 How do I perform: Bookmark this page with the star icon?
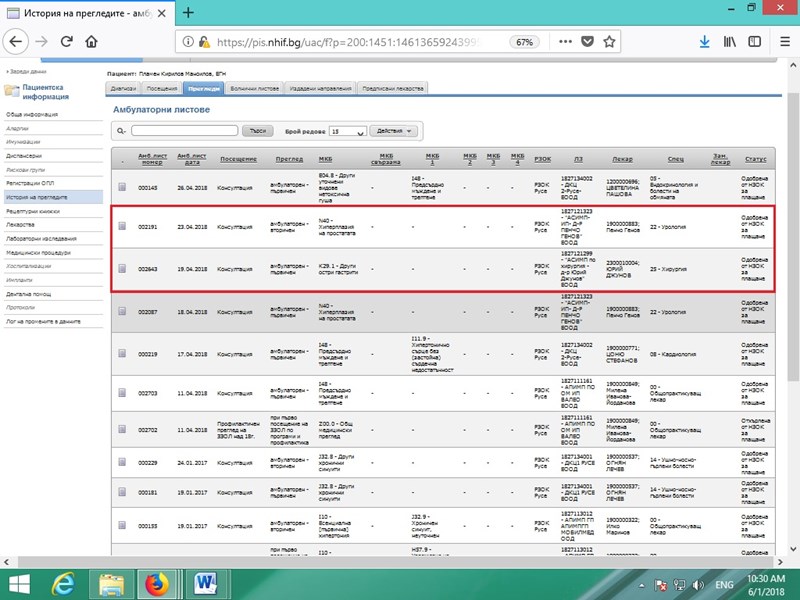609,42
